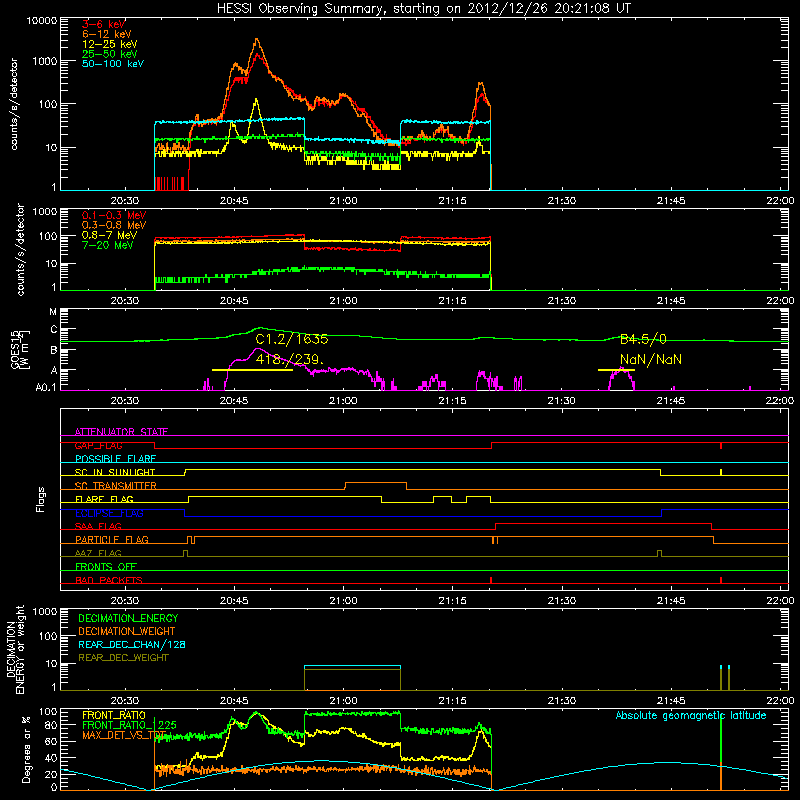Viewport: 800px width, 800px height.
Task: Click the DECIMATION_WEIGHT legend label
Action: [x=127, y=631]
